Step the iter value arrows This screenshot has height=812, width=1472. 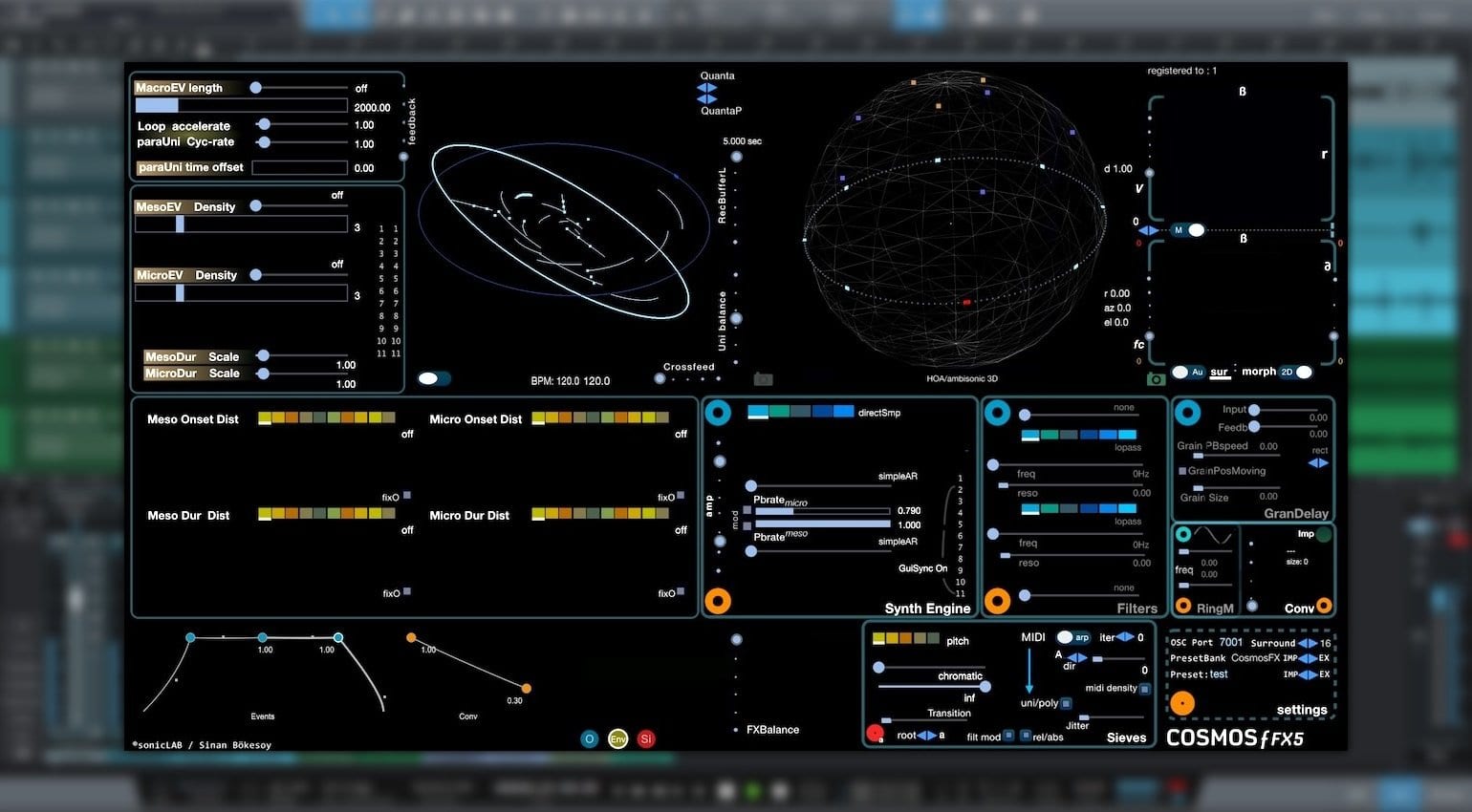[1125, 637]
